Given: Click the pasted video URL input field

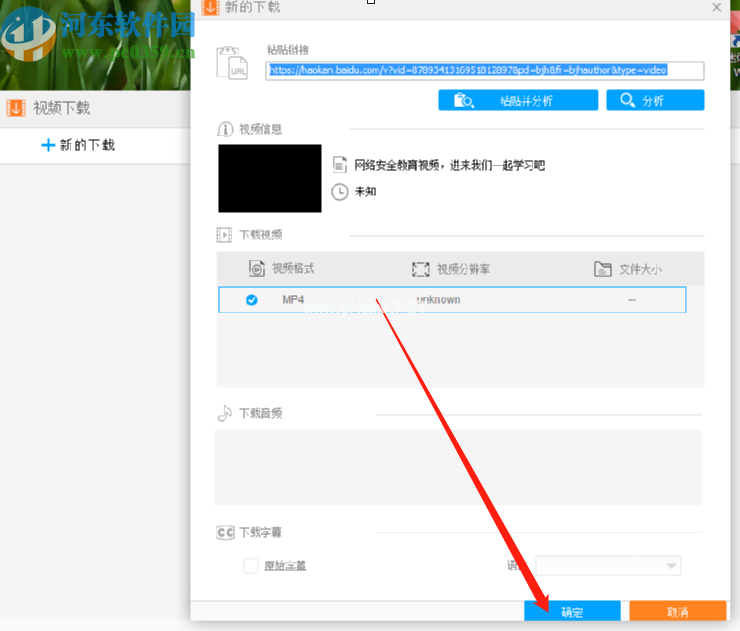Looking at the screenshot, I should [484, 71].
